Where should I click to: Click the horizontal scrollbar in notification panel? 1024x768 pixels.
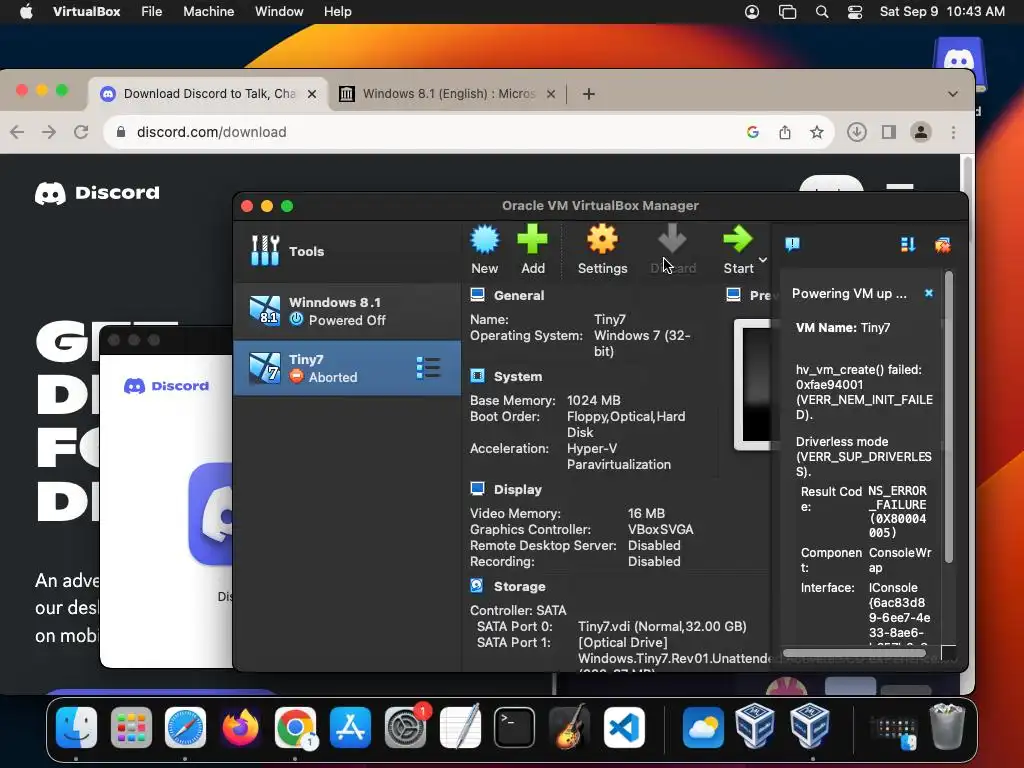[854, 653]
